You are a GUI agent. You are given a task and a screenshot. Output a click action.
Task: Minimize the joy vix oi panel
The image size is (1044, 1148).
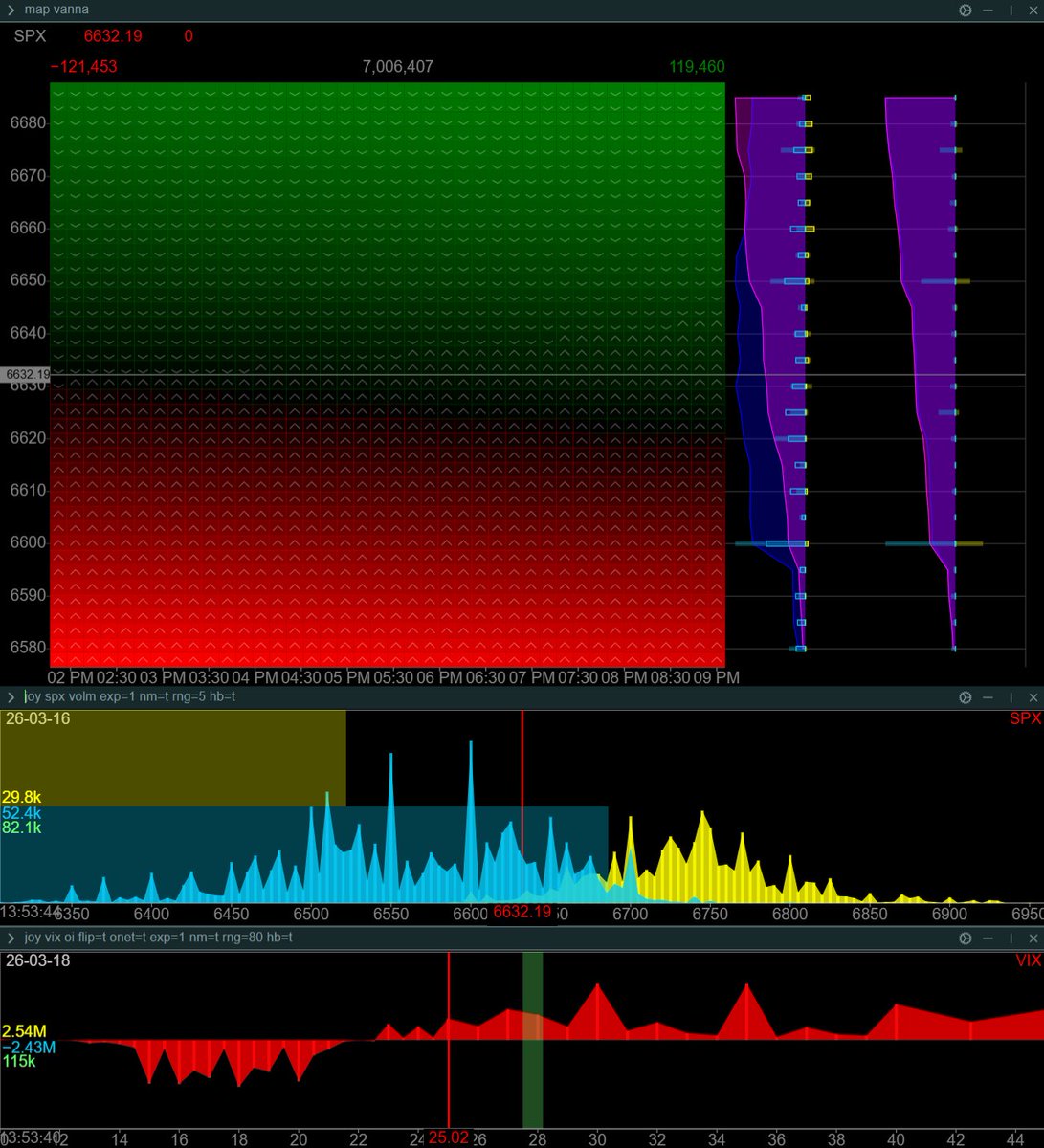point(987,938)
